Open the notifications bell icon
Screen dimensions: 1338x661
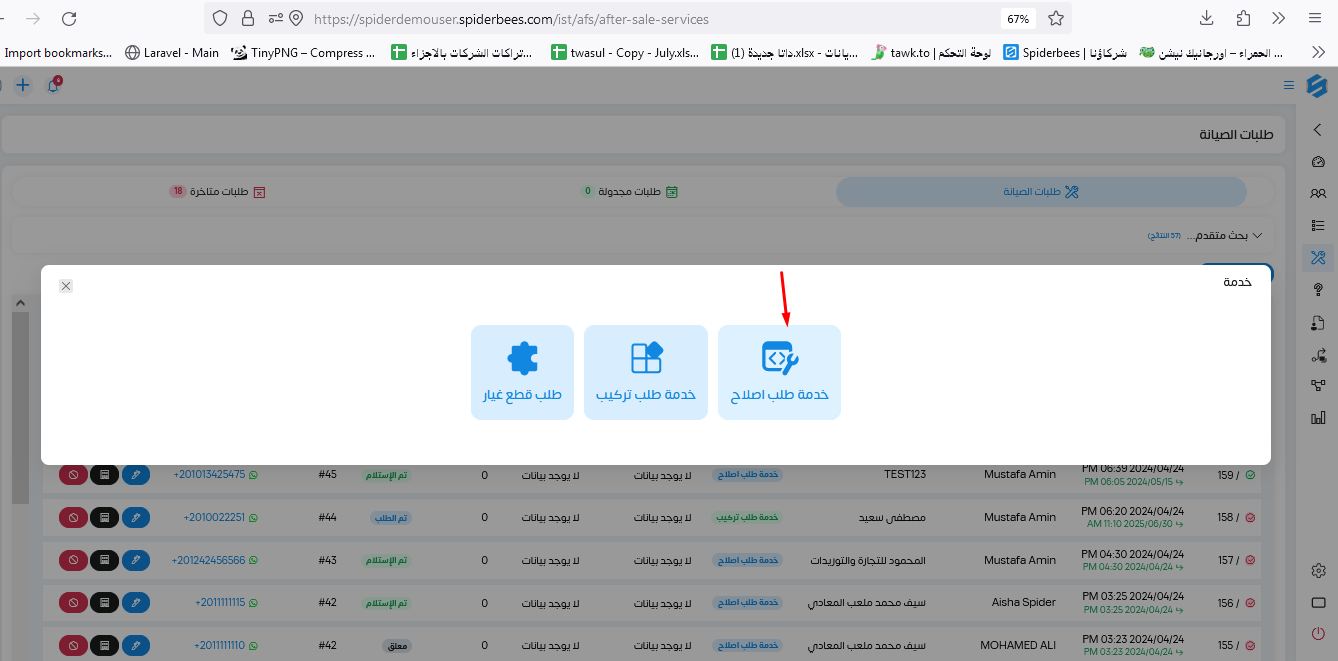53,86
